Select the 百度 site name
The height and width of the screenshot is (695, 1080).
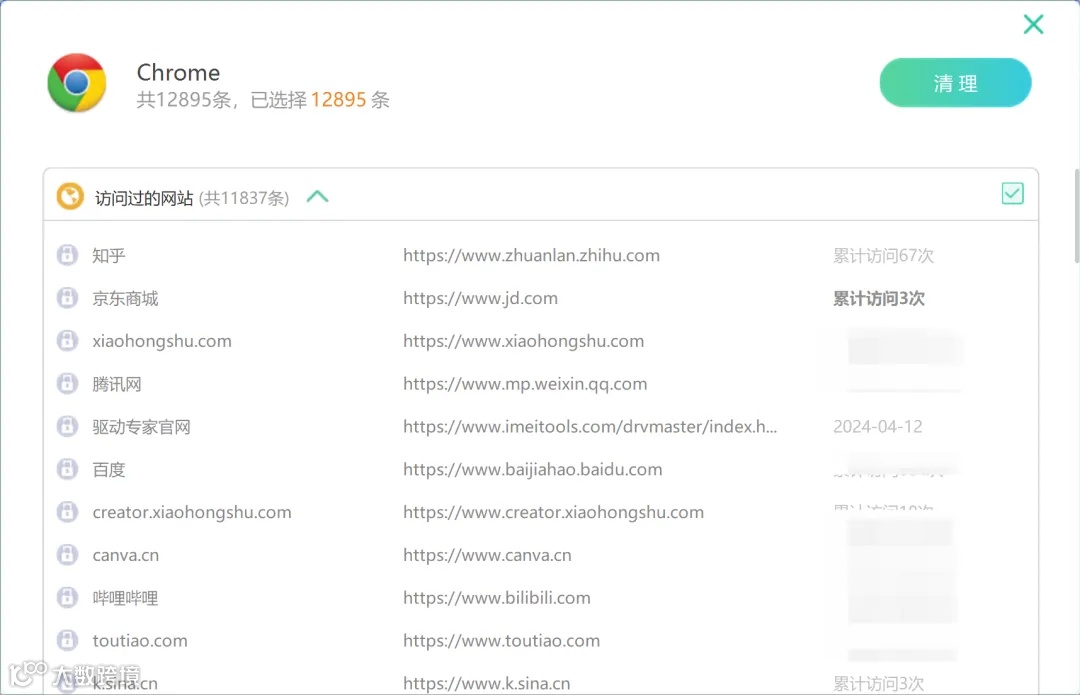tap(109, 470)
